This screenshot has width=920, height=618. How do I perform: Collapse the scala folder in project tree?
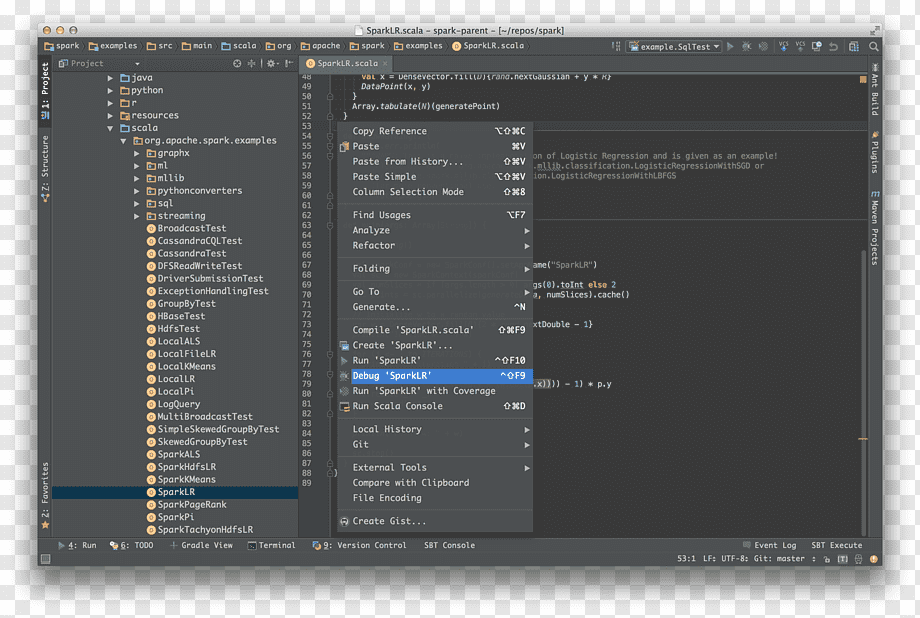pos(110,128)
